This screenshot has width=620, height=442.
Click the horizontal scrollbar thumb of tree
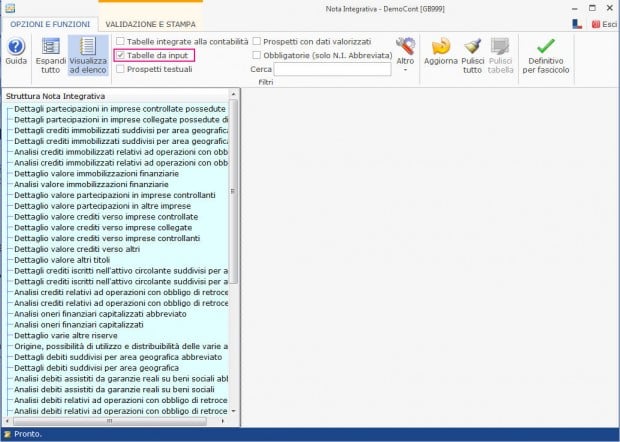coord(110,421)
